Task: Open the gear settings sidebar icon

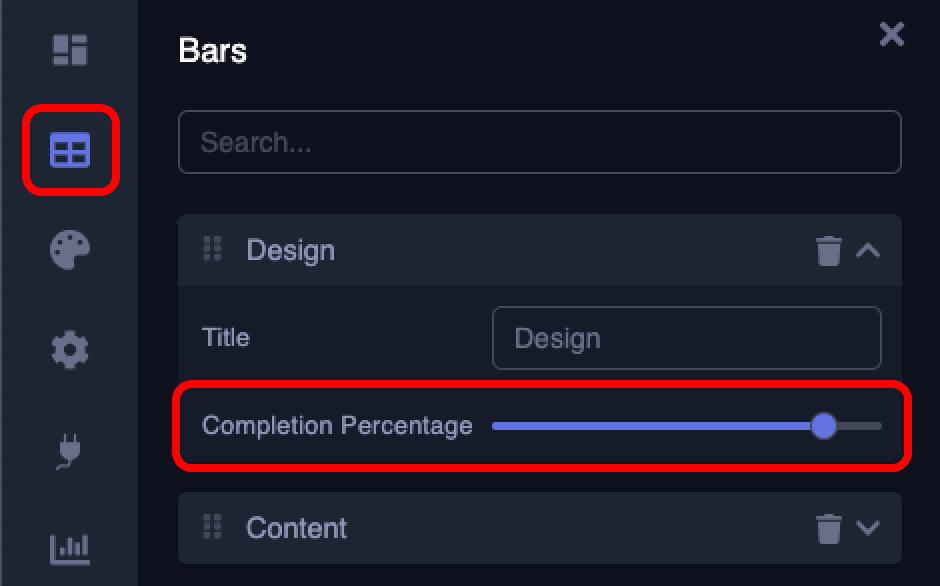Action: coord(70,349)
